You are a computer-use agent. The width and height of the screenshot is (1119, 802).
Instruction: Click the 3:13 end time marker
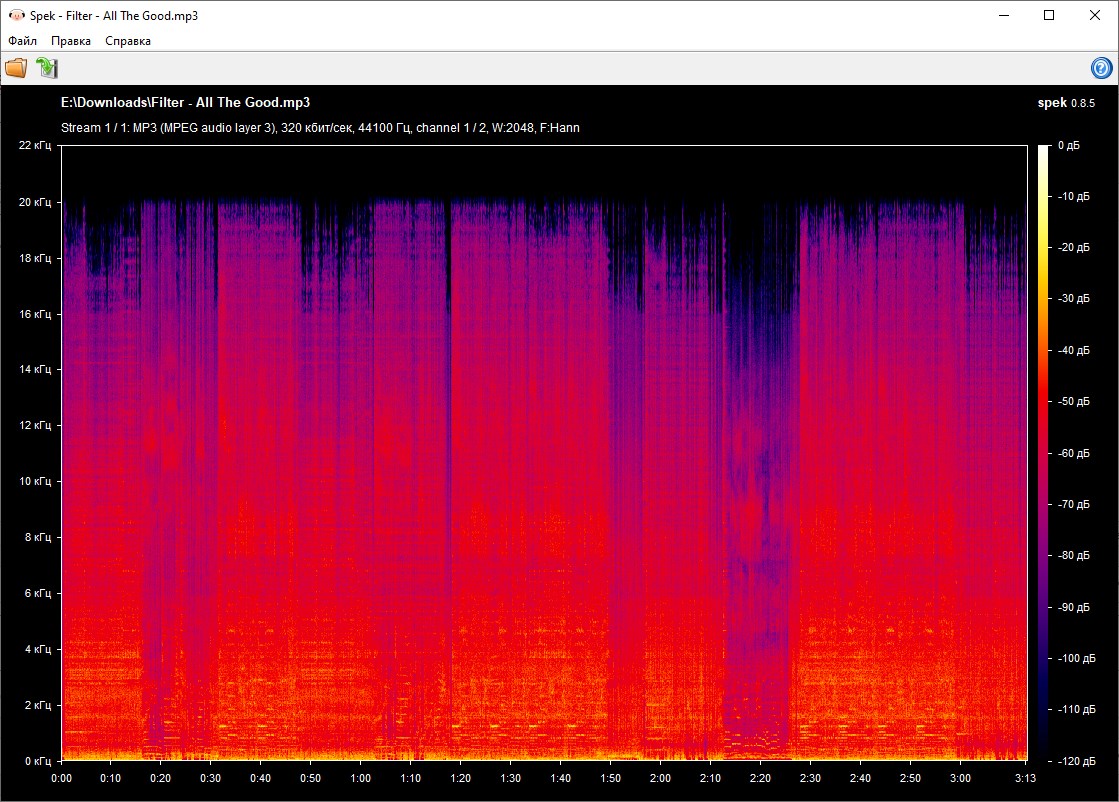tap(1026, 778)
